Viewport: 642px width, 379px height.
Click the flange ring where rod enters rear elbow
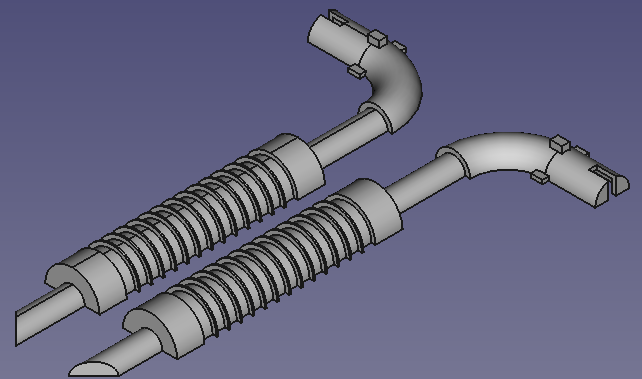tap(375, 118)
